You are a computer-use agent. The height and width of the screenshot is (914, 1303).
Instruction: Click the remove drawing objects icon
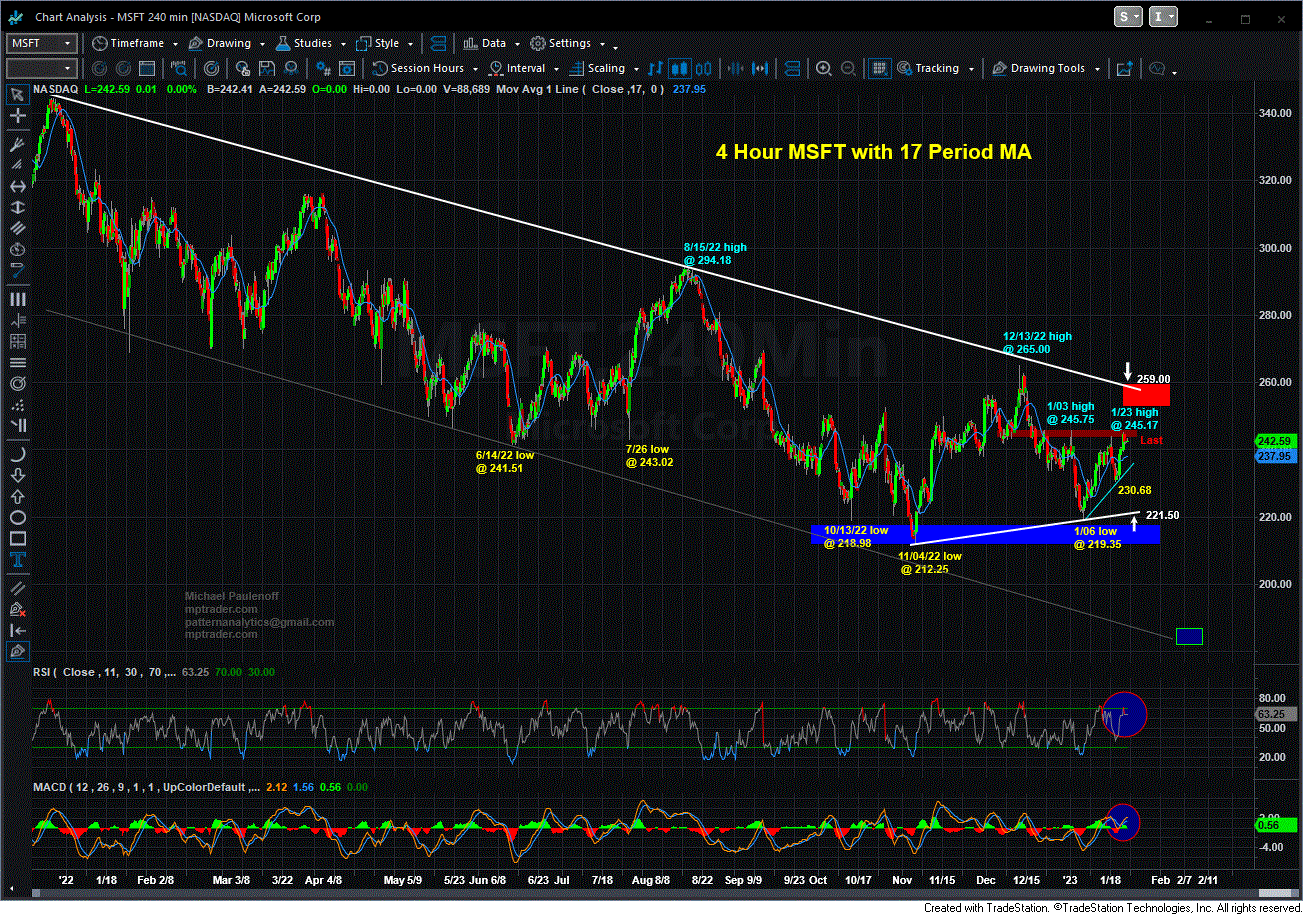17,607
